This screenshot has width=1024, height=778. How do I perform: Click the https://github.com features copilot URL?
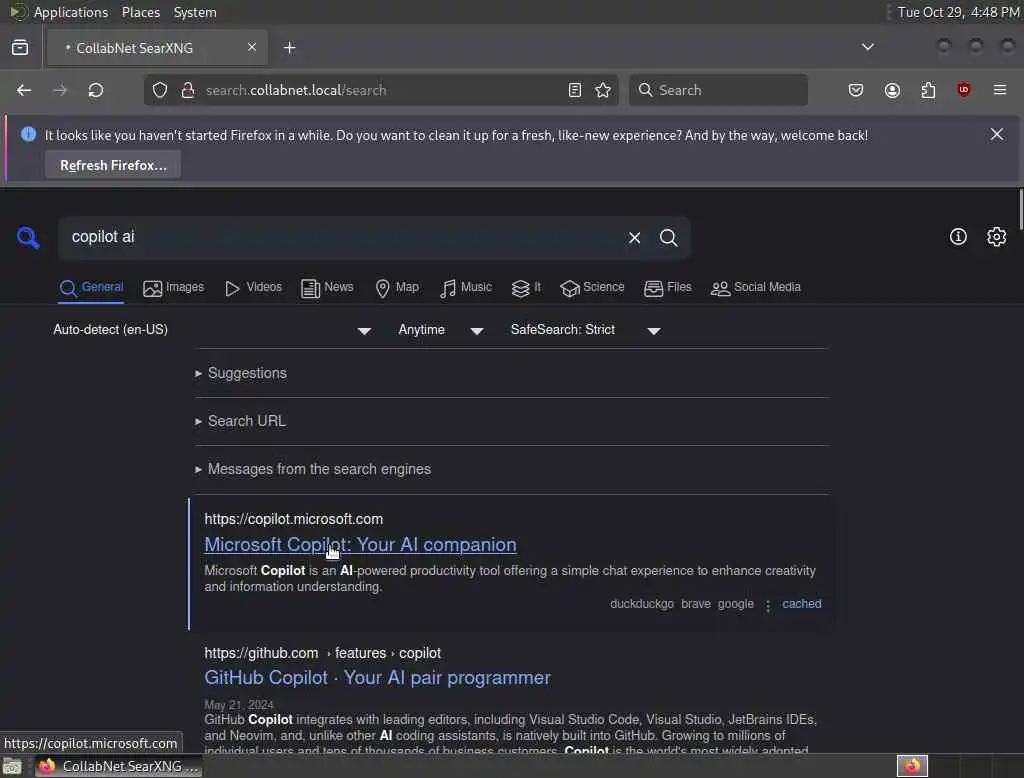click(x=323, y=653)
